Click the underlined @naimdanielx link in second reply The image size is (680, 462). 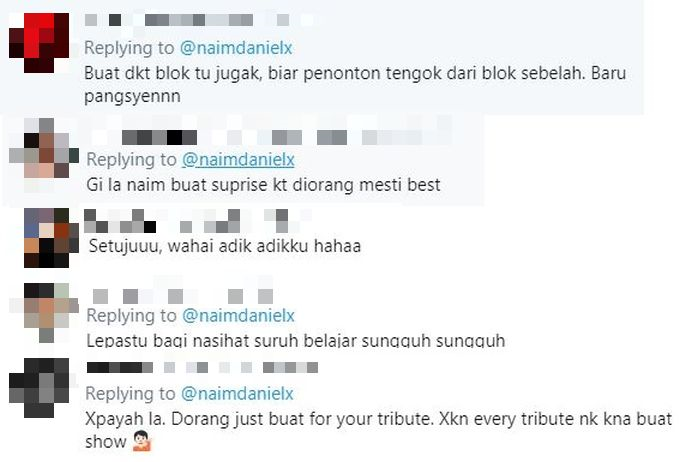click(x=238, y=160)
